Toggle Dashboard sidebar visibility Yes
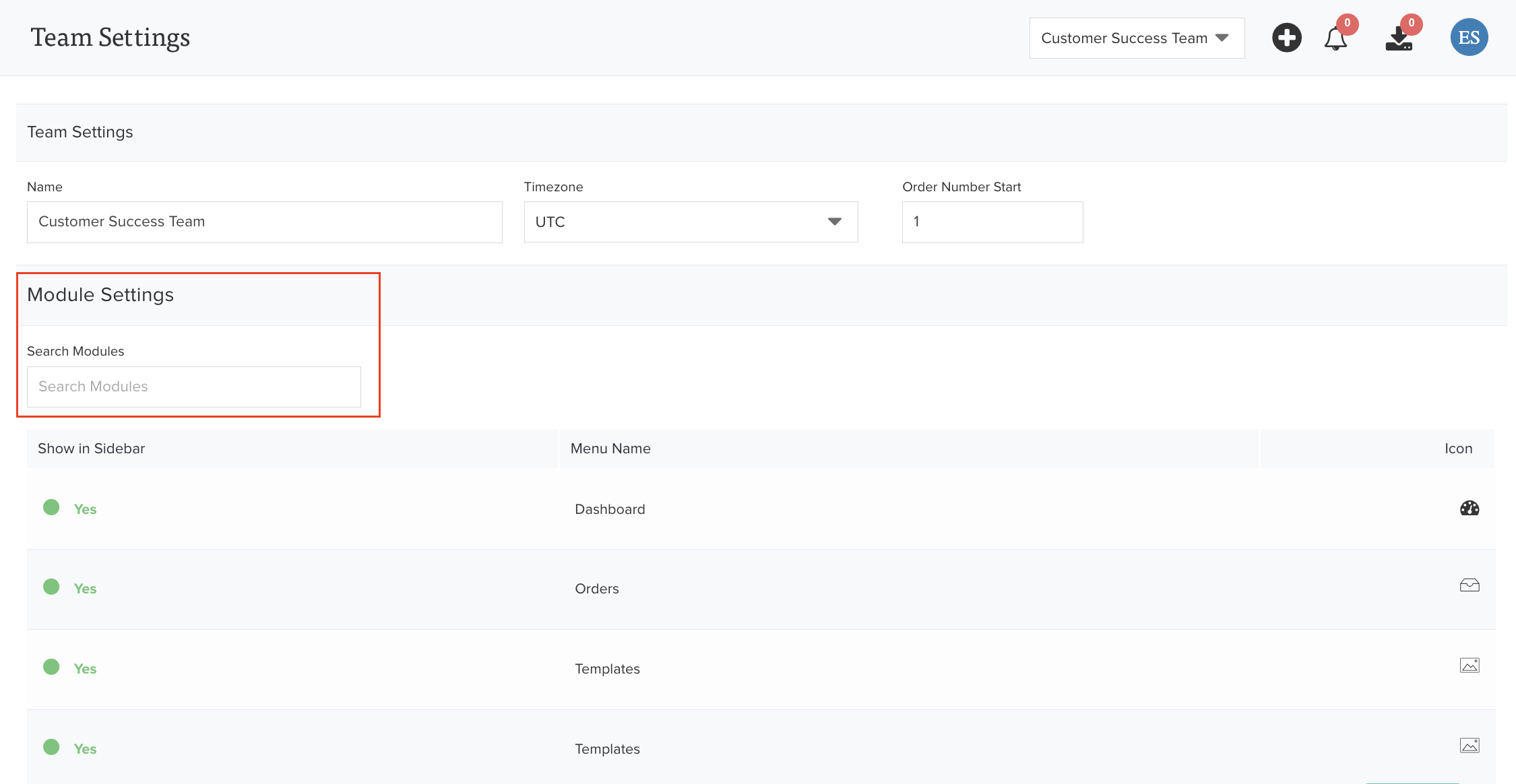This screenshot has width=1516, height=784. pyautogui.click(x=51, y=507)
